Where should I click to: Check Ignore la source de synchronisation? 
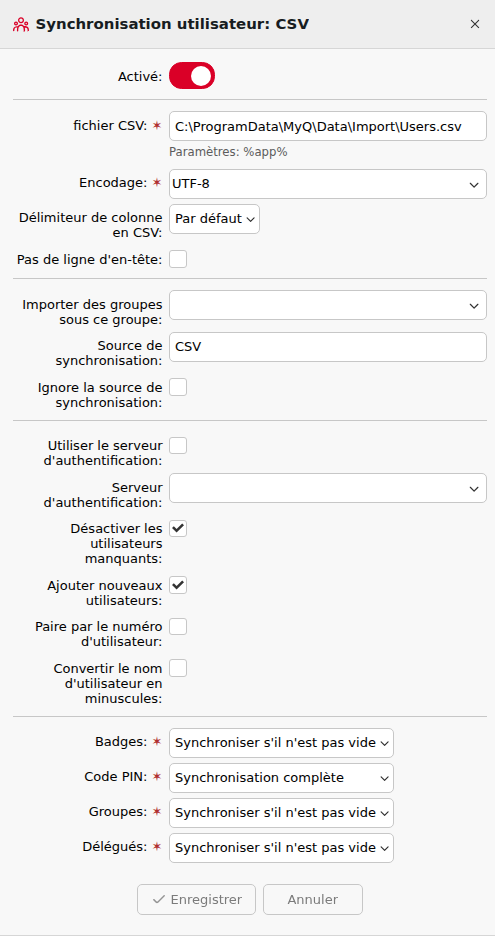click(x=178, y=387)
